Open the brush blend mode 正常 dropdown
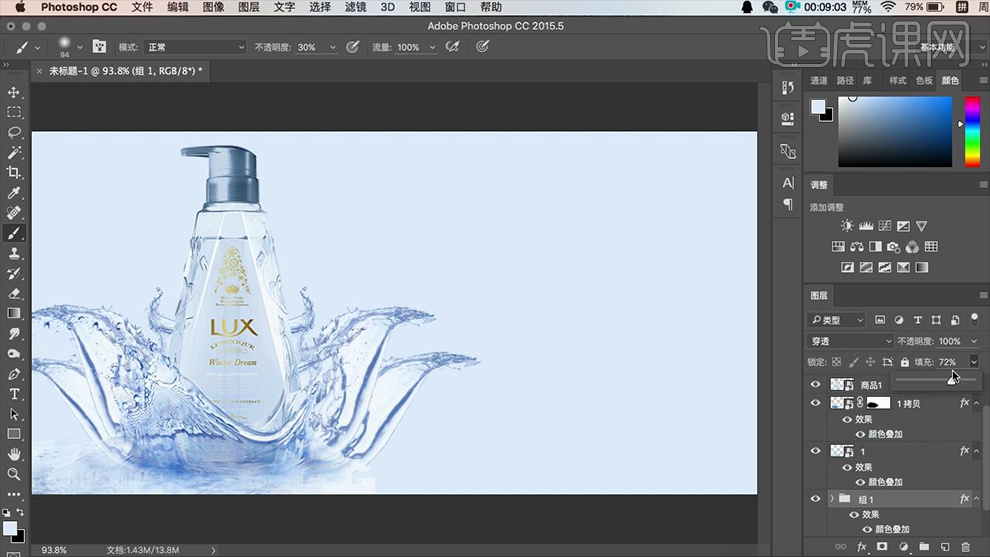This screenshot has width=990, height=557. point(195,47)
